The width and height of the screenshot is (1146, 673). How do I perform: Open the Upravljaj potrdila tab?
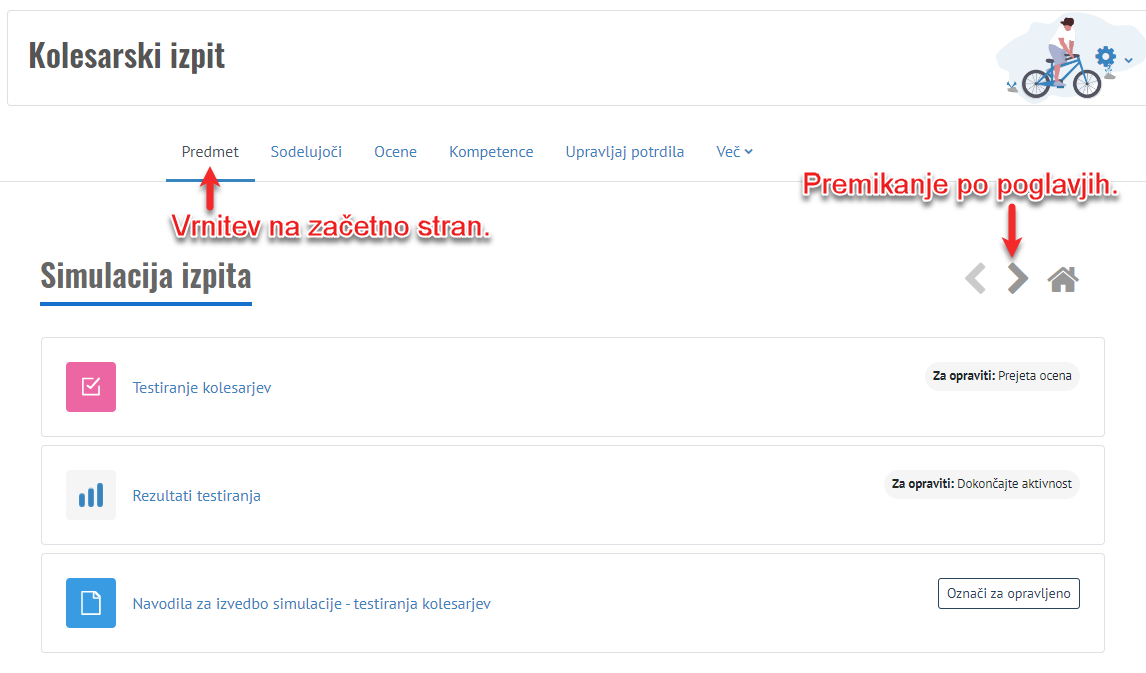[624, 152]
